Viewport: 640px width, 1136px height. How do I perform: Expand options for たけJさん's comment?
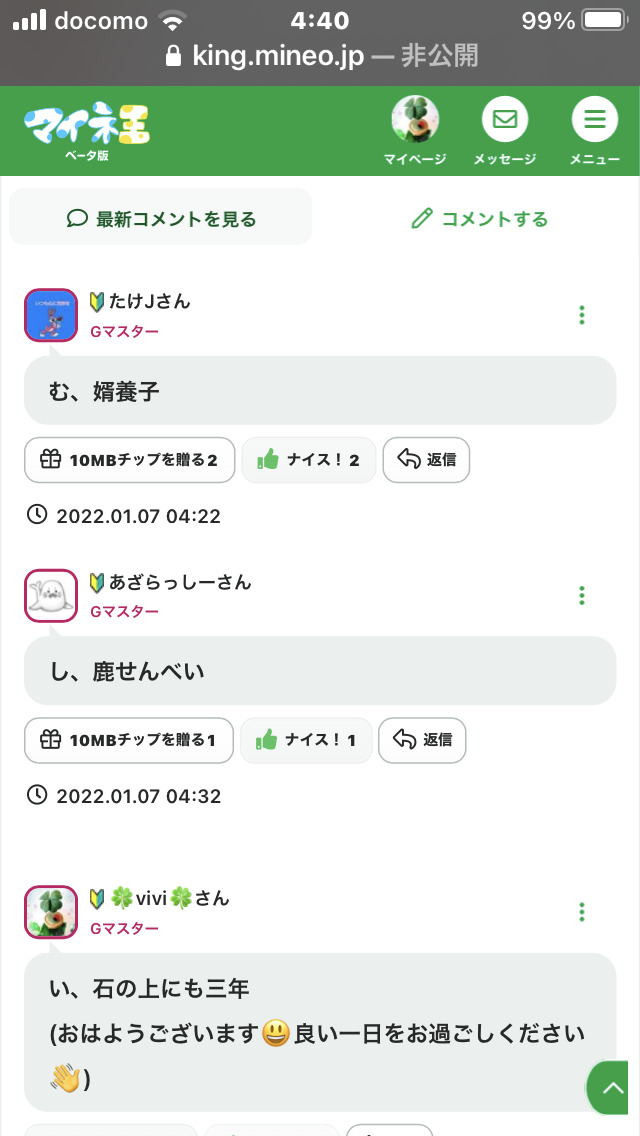582,315
